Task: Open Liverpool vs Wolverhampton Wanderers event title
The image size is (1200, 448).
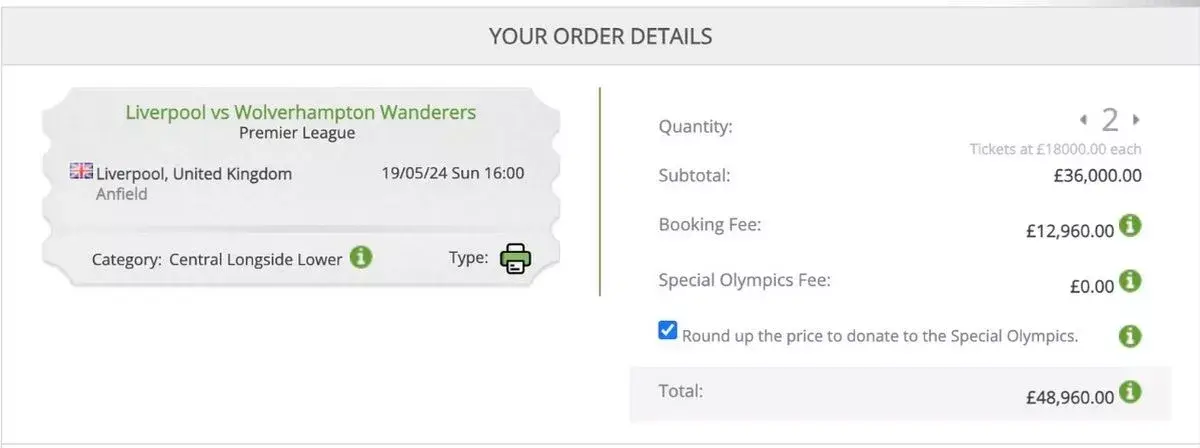Action: coord(300,112)
